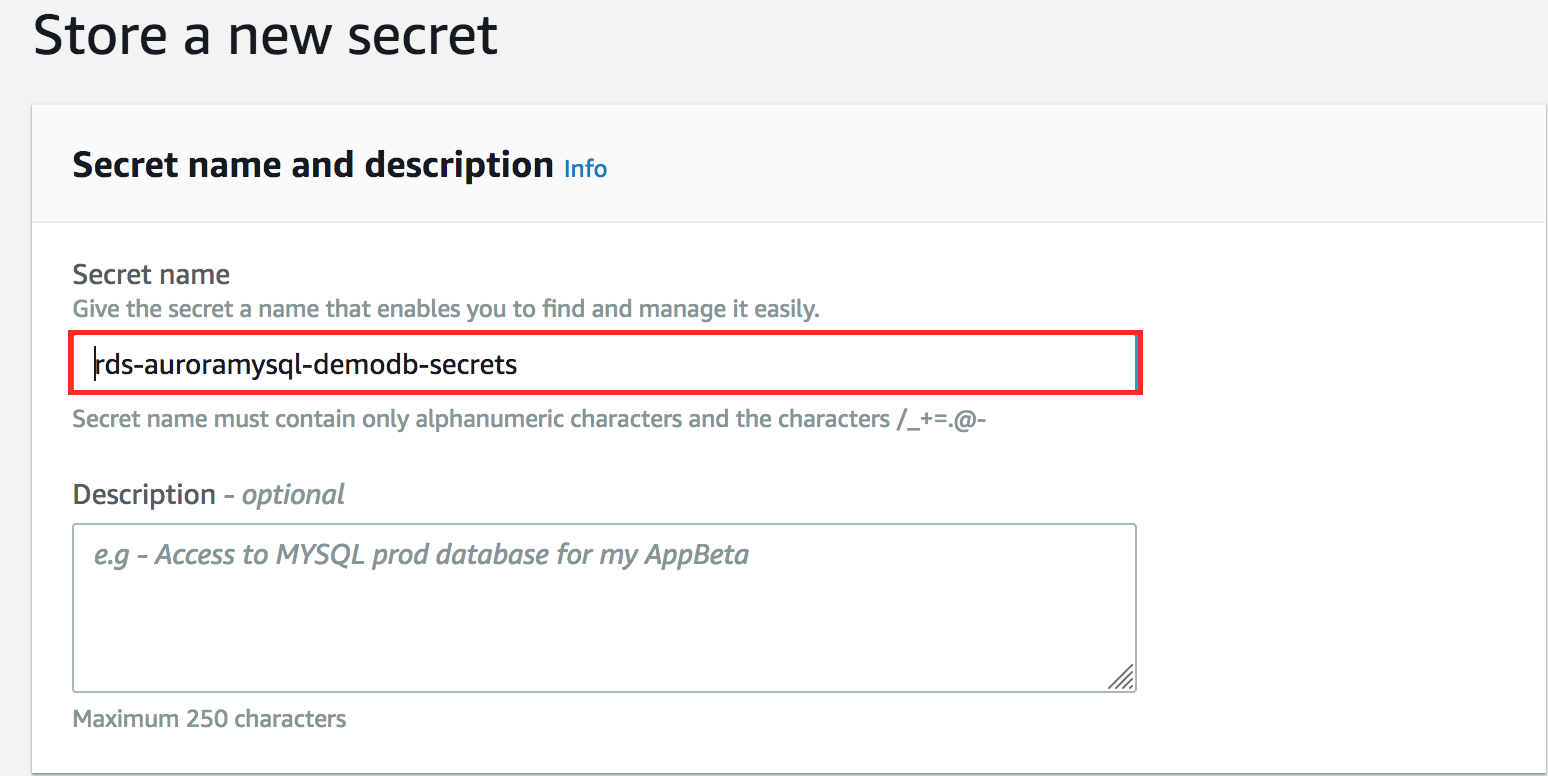1548x776 pixels.
Task: Click the word 'auroramysql' in the Secret name
Action: tap(232, 365)
